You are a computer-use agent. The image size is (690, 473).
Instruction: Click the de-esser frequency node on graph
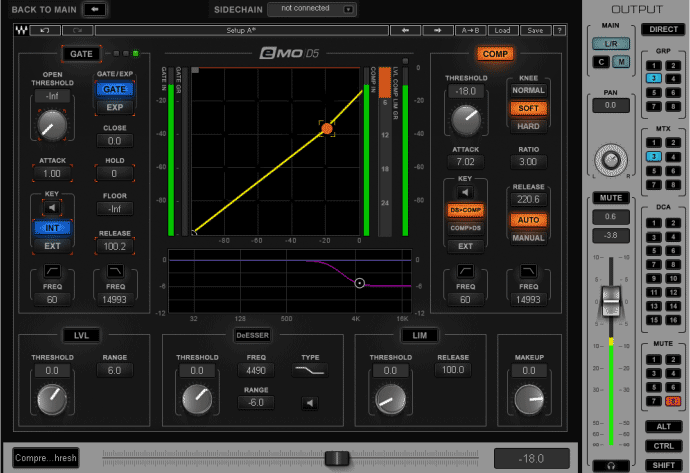[360, 283]
